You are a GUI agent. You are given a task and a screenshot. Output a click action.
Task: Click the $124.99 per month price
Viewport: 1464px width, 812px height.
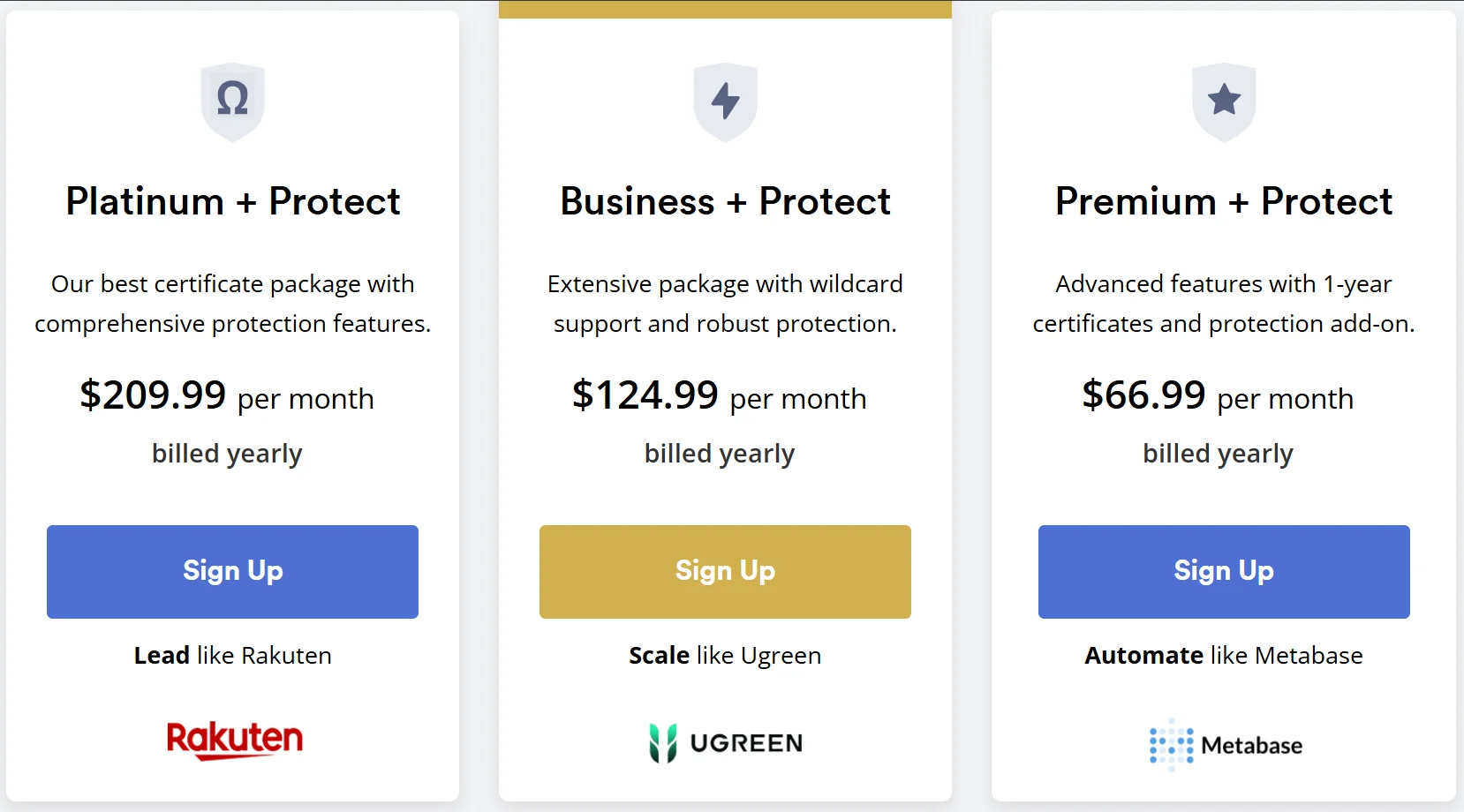coord(719,395)
